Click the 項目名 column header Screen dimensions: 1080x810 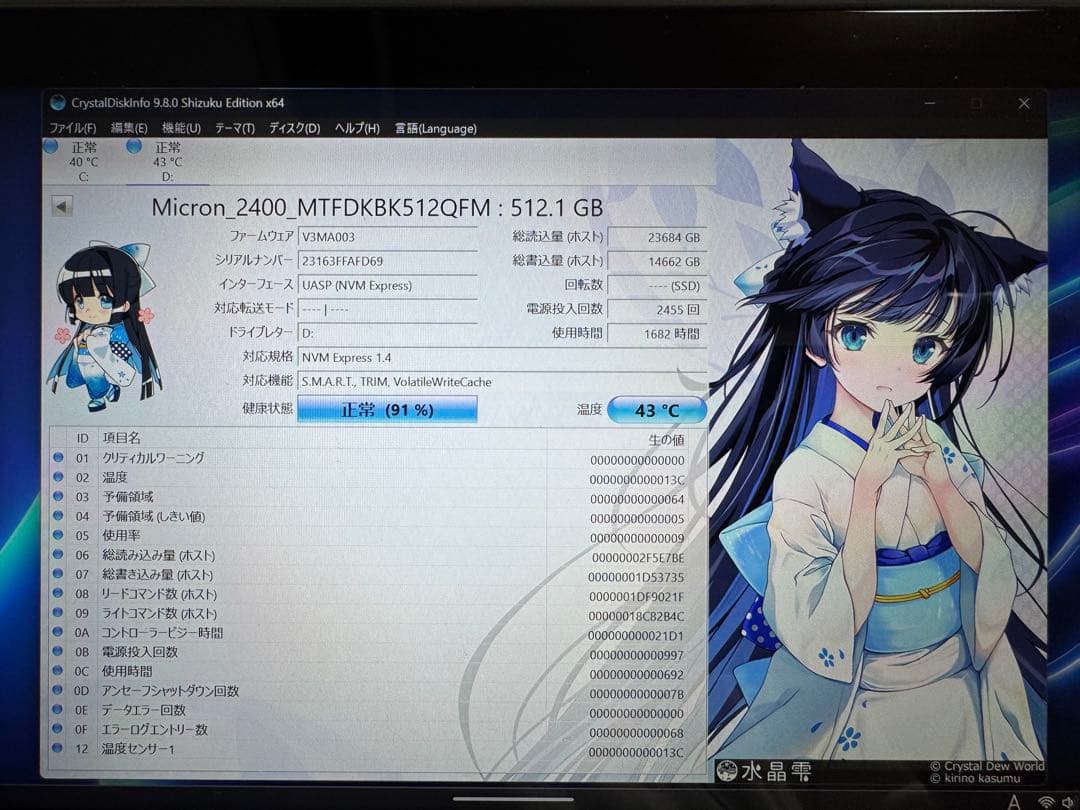coord(121,438)
